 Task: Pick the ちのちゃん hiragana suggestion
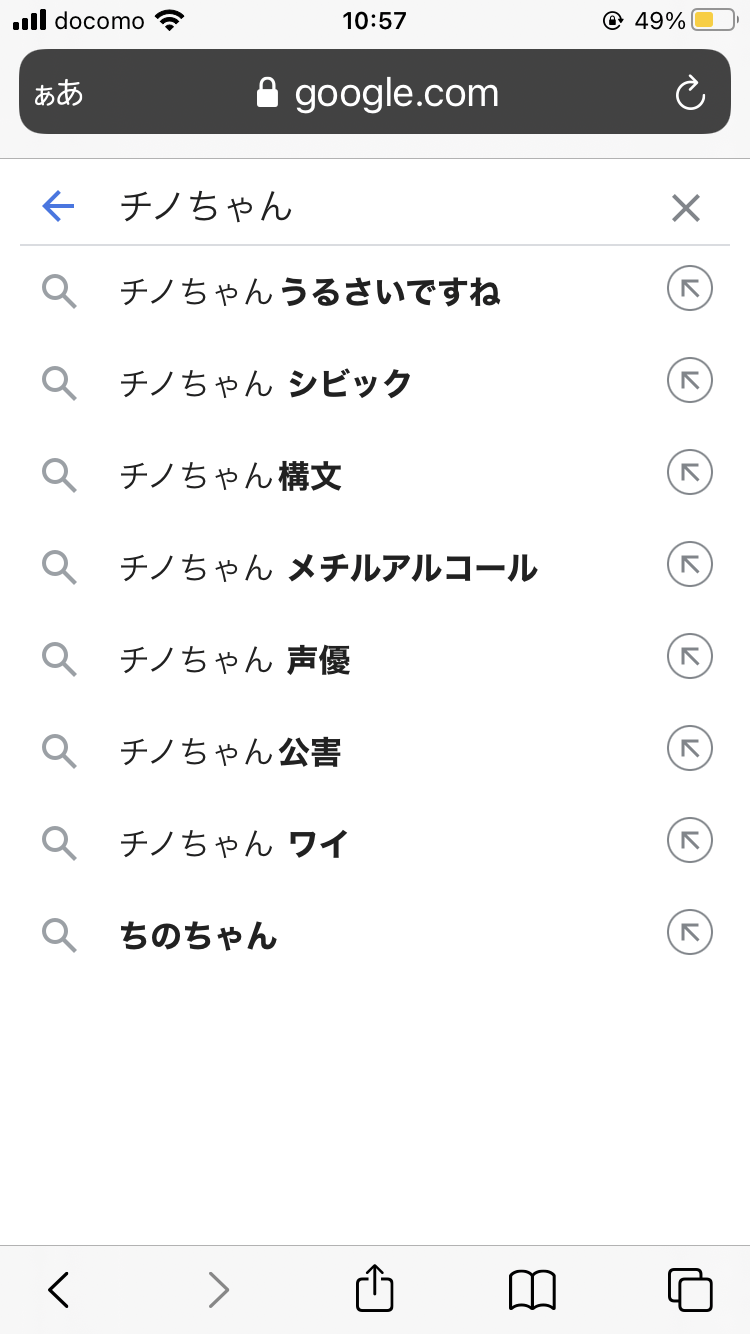coord(198,937)
